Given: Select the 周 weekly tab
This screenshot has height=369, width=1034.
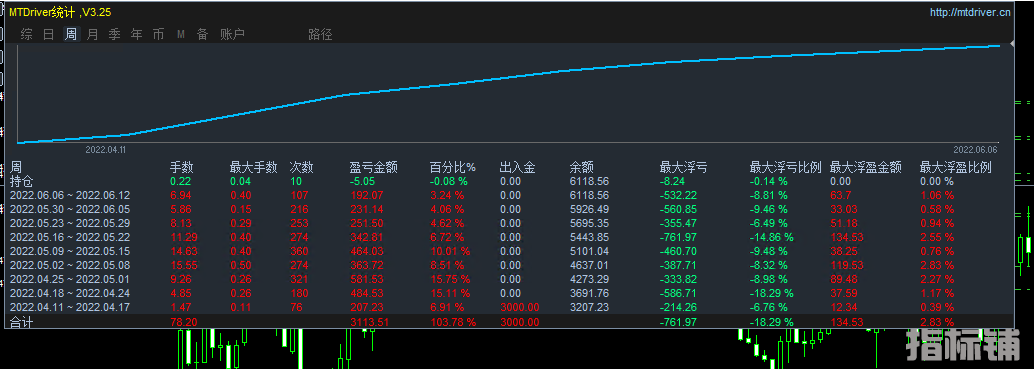Looking at the screenshot, I should pos(71,34).
